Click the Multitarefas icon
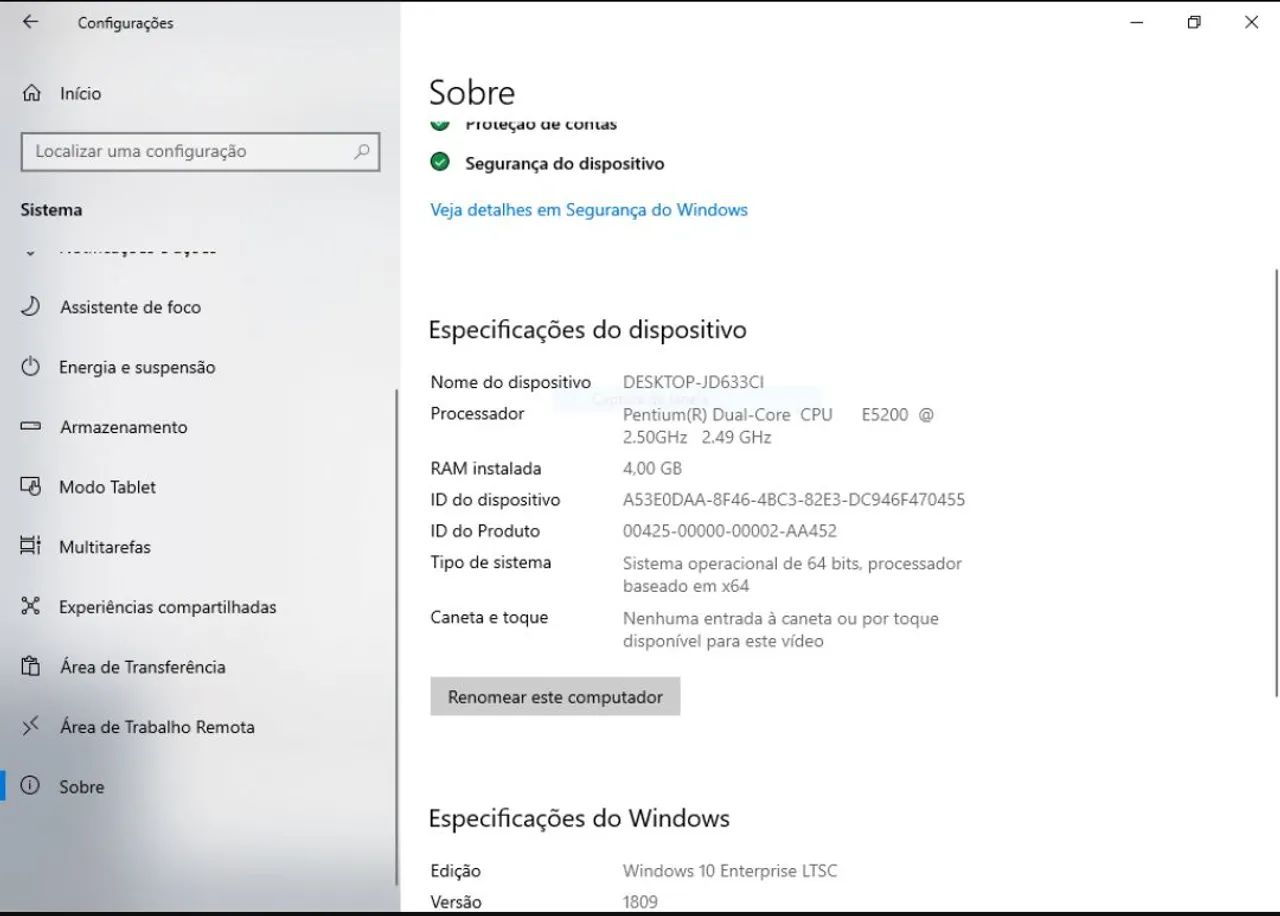This screenshot has width=1280, height=916. pyautogui.click(x=31, y=547)
